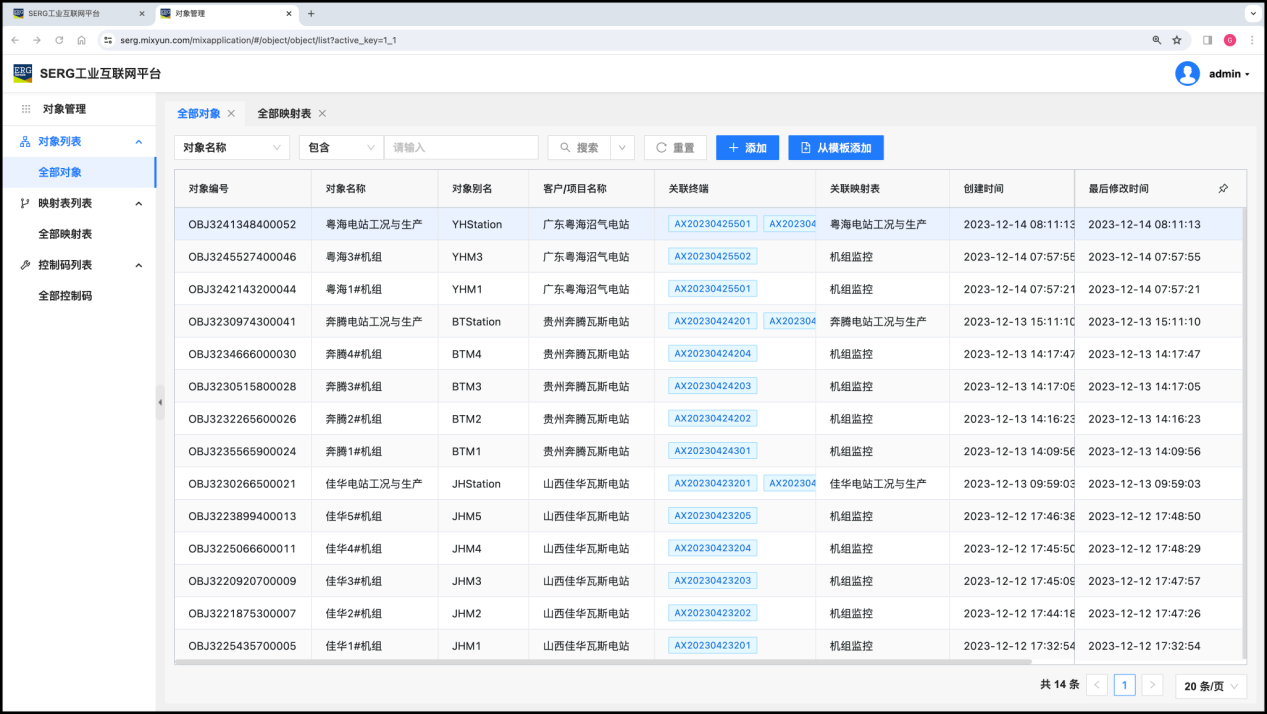The width and height of the screenshot is (1267, 714).
Task: Click the SERG logo in the header
Action: tap(23, 73)
